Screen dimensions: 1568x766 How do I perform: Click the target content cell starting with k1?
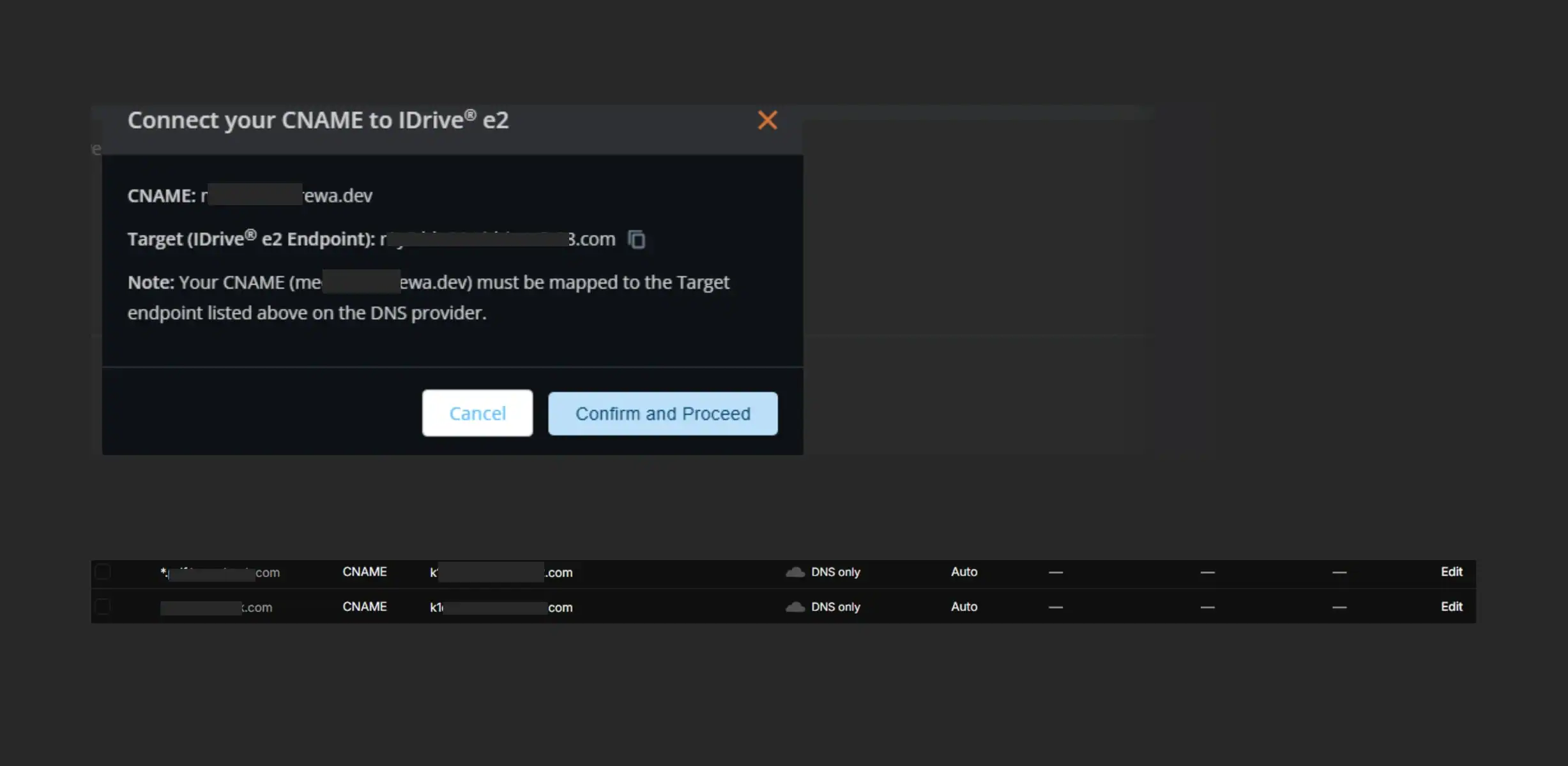(x=501, y=607)
